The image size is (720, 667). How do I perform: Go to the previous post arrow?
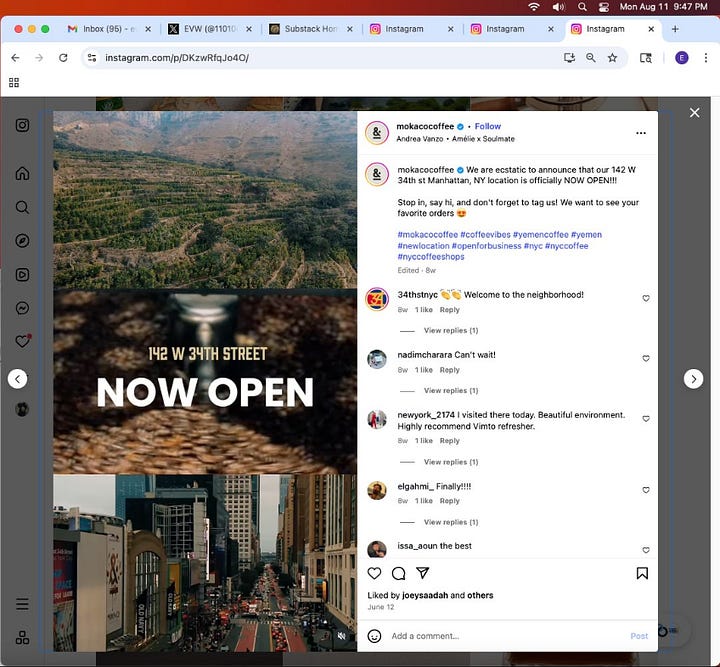point(17,379)
